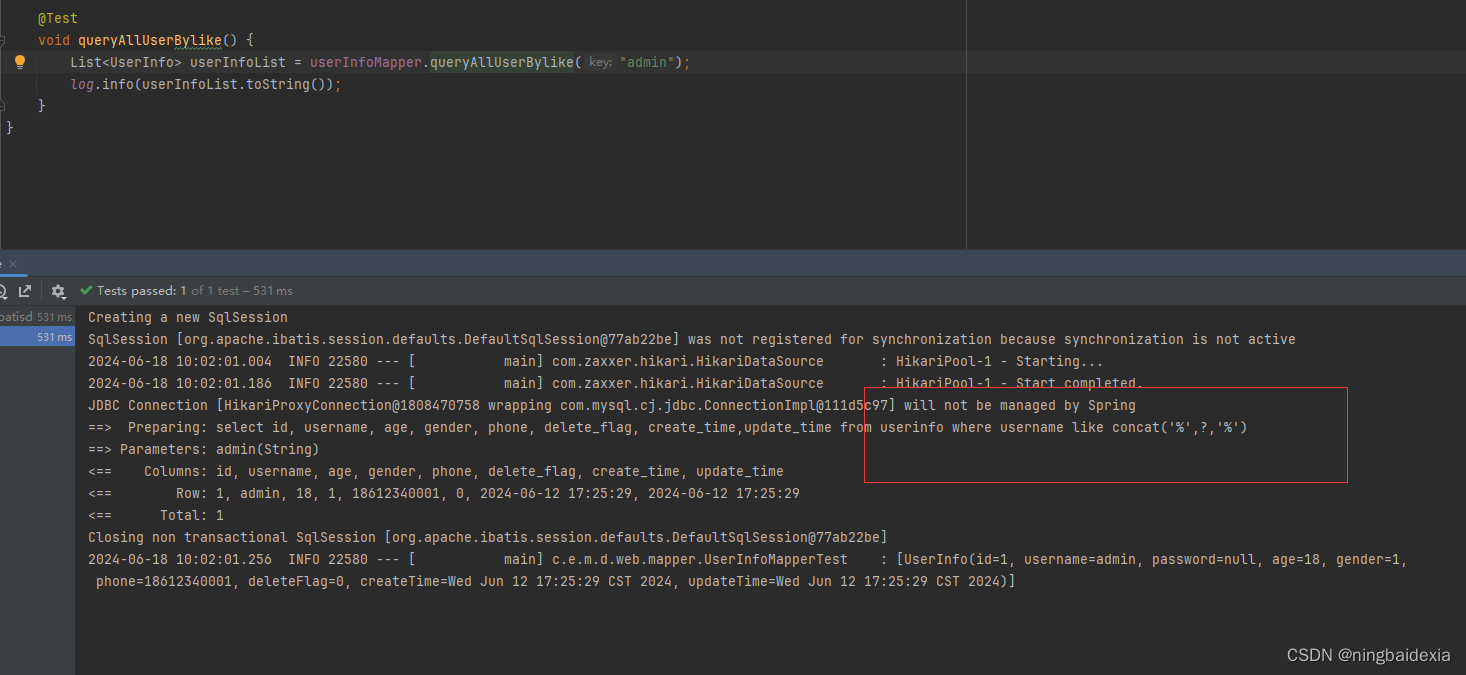Select the highlighted 531 ms test row
1466x675 pixels.
37,337
